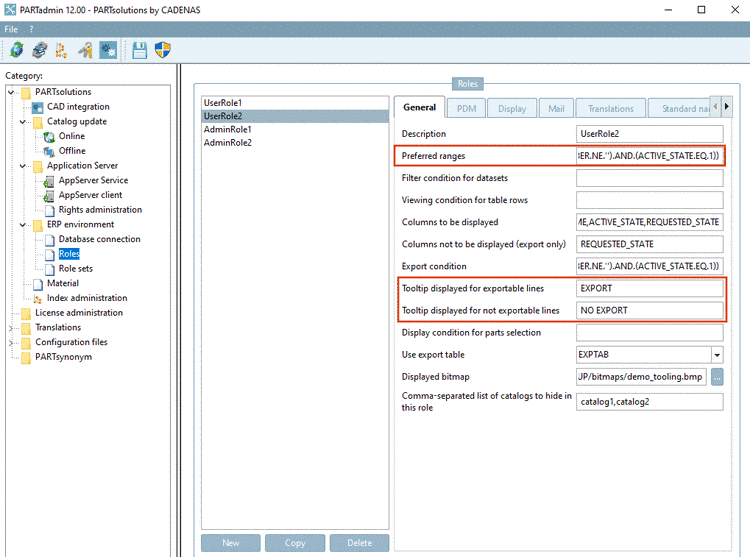Screen dimensions: 750x557
Task: Click the Delete role button
Action: coord(359,543)
